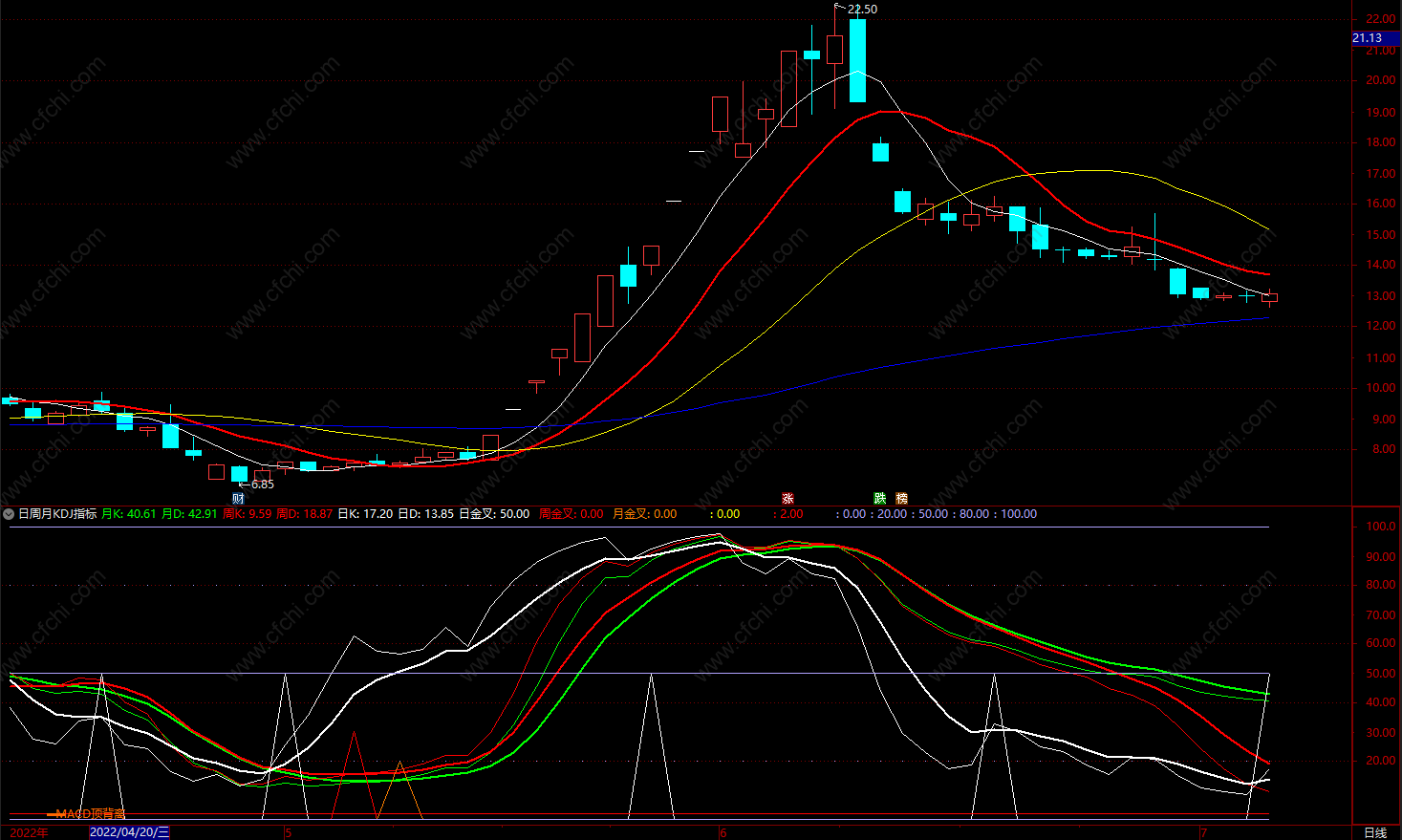Viewport: 1402px width, 840px height.
Task: Click the 财 financial marker icon
Action: pyautogui.click(x=239, y=498)
